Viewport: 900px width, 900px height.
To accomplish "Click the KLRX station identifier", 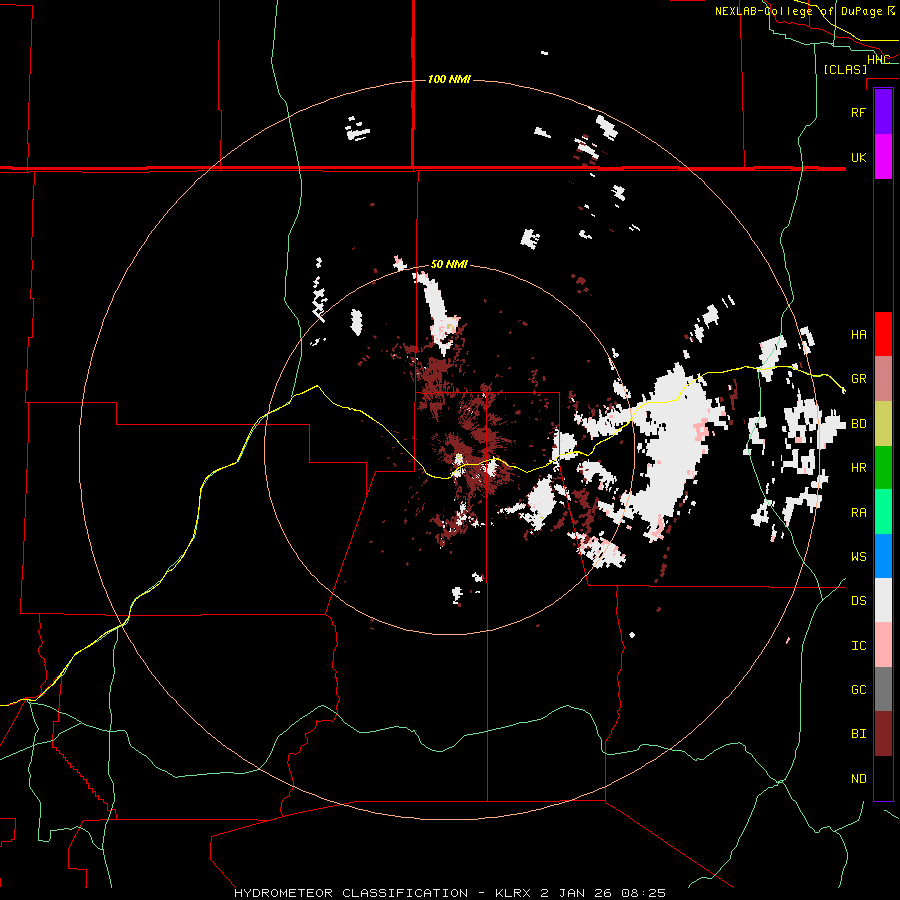I will point(514,893).
